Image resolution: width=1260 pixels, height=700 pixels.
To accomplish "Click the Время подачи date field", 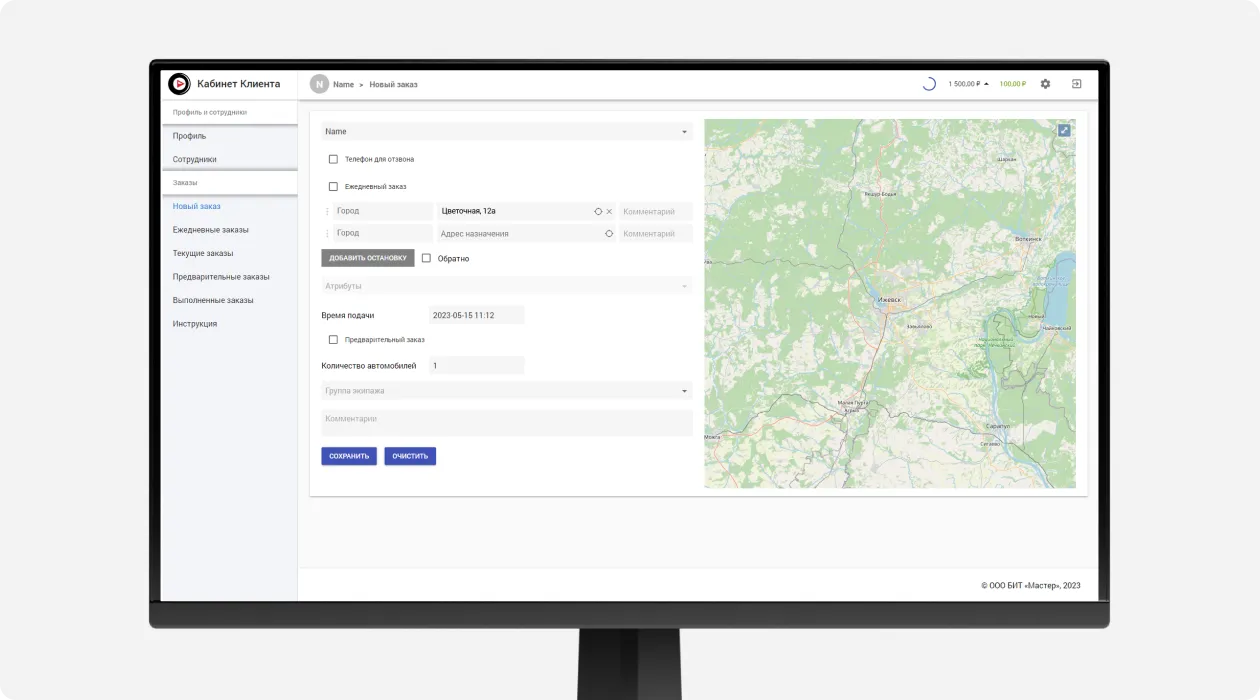I will pyautogui.click(x=476, y=315).
